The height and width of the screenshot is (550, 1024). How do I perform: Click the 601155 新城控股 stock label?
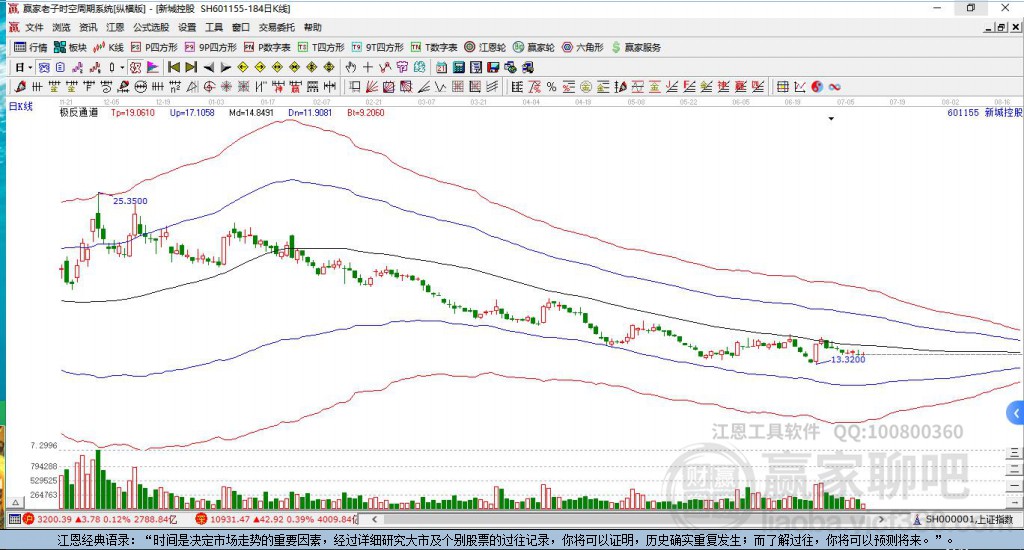coord(985,112)
